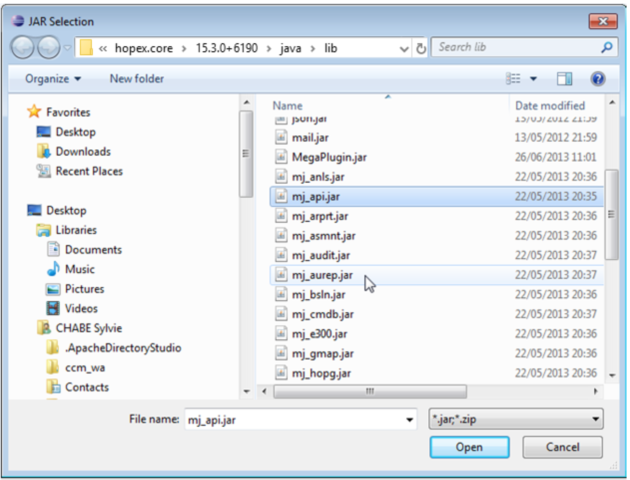Open the Help question mark icon
Viewport: 630px width, 480px height.
coord(598,78)
